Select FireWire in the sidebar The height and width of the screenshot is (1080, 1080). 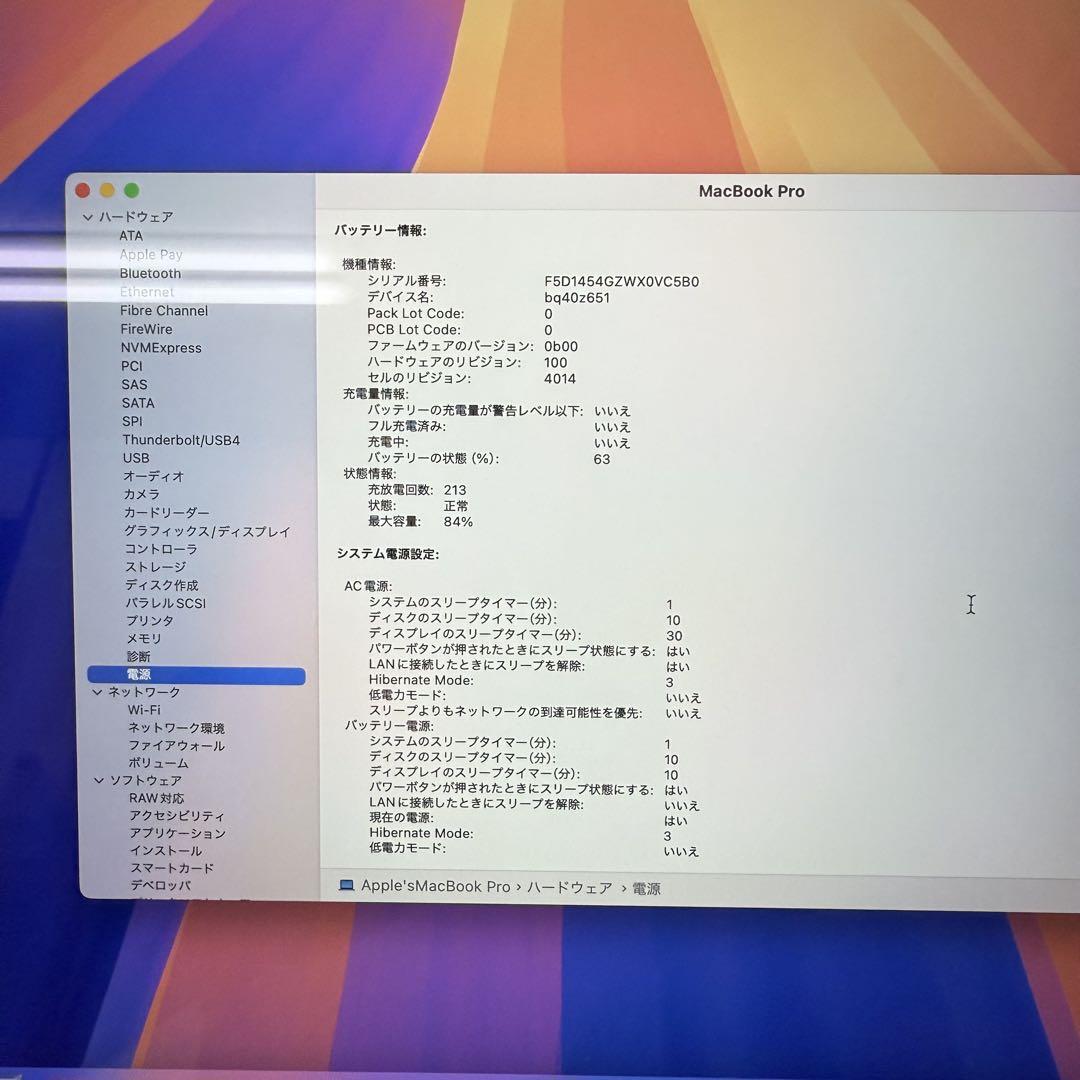coord(146,329)
